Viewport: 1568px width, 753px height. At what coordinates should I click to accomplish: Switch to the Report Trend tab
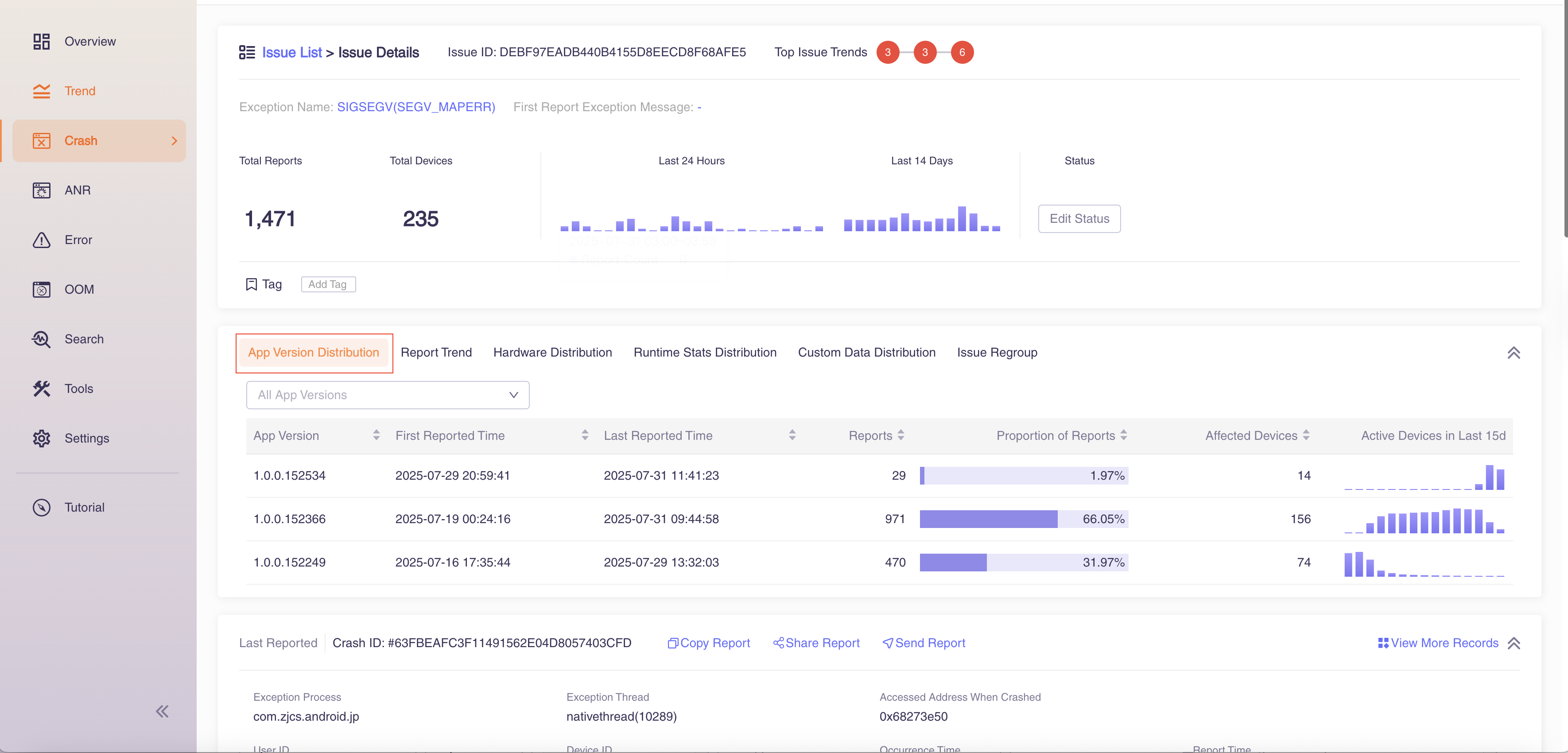(x=436, y=353)
